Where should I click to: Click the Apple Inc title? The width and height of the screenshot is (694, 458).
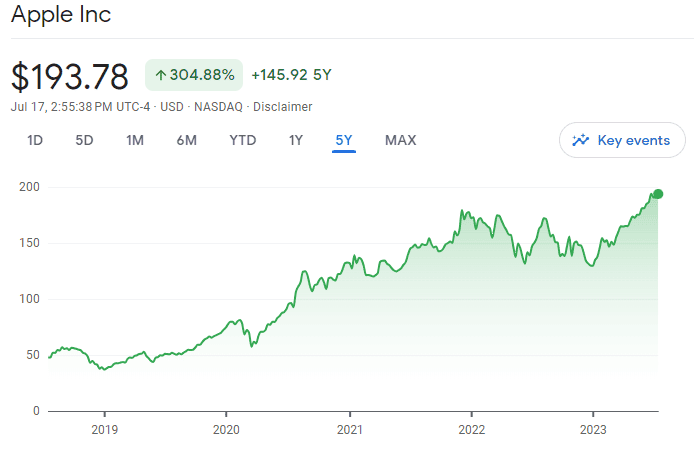(x=61, y=15)
